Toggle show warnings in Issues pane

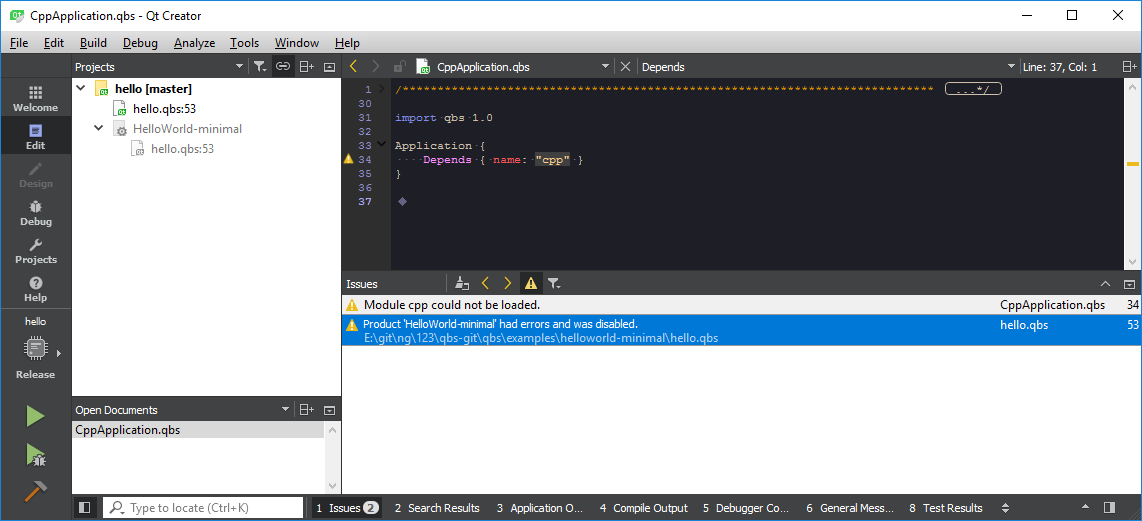[x=531, y=284]
